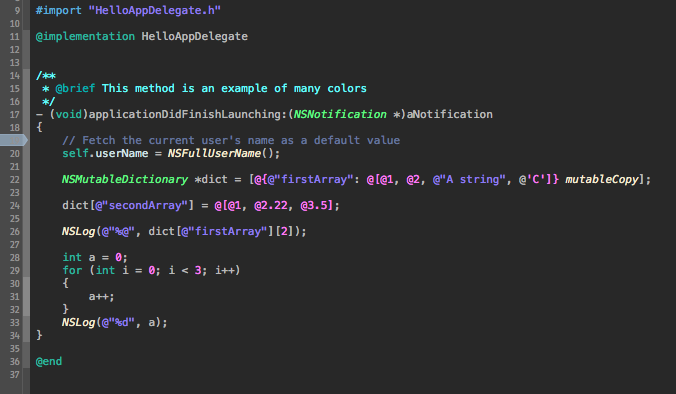The image size is (676, 394).
Task: Click the @"secondArray" string key
Action: 141,206
